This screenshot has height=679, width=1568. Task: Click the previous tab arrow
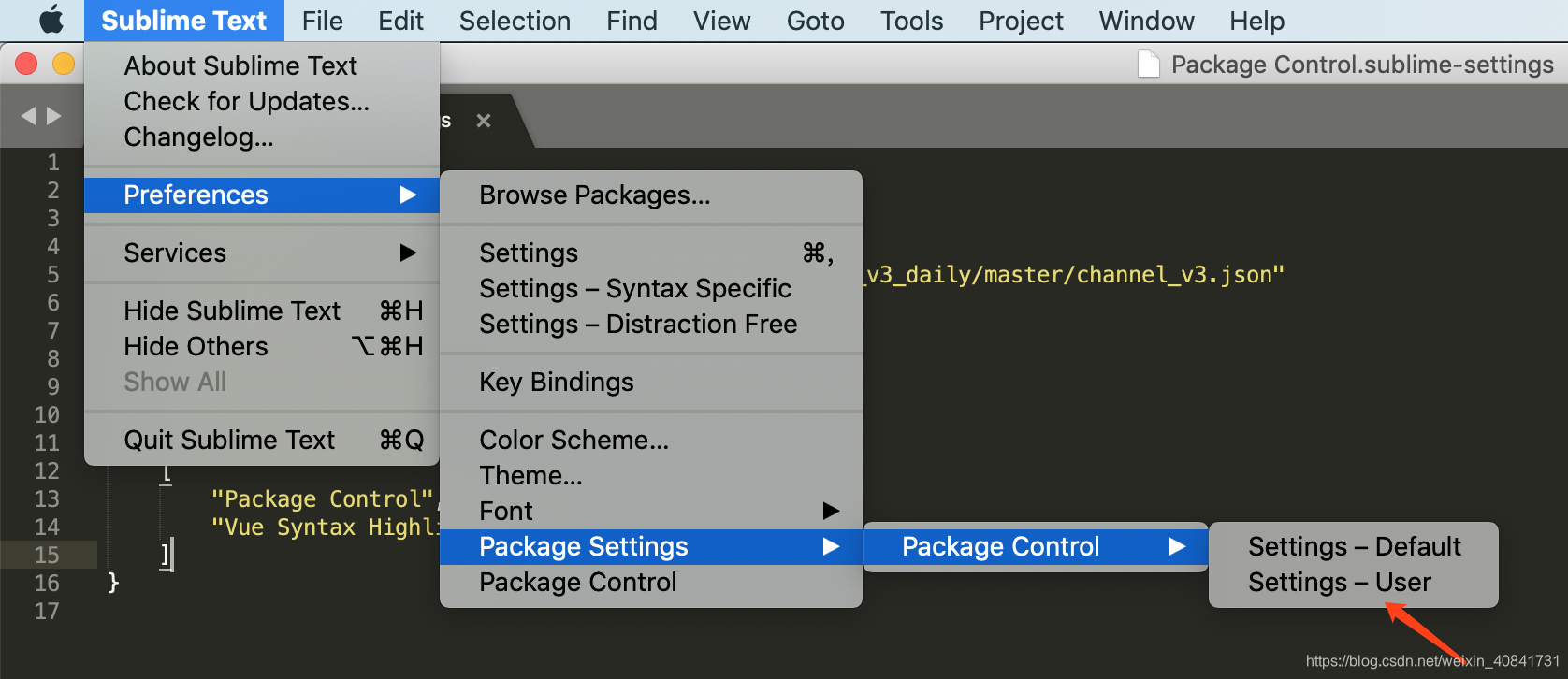click(28, 116)
